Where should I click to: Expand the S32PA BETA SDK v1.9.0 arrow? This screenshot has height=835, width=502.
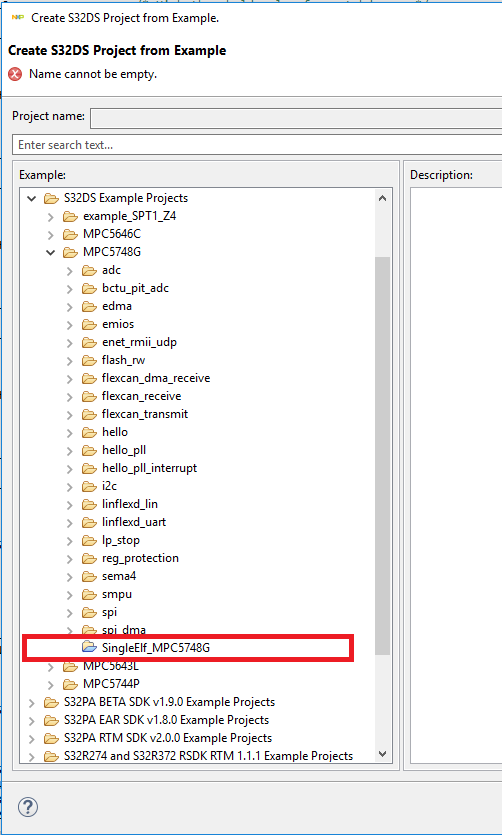tap(31, 702)
